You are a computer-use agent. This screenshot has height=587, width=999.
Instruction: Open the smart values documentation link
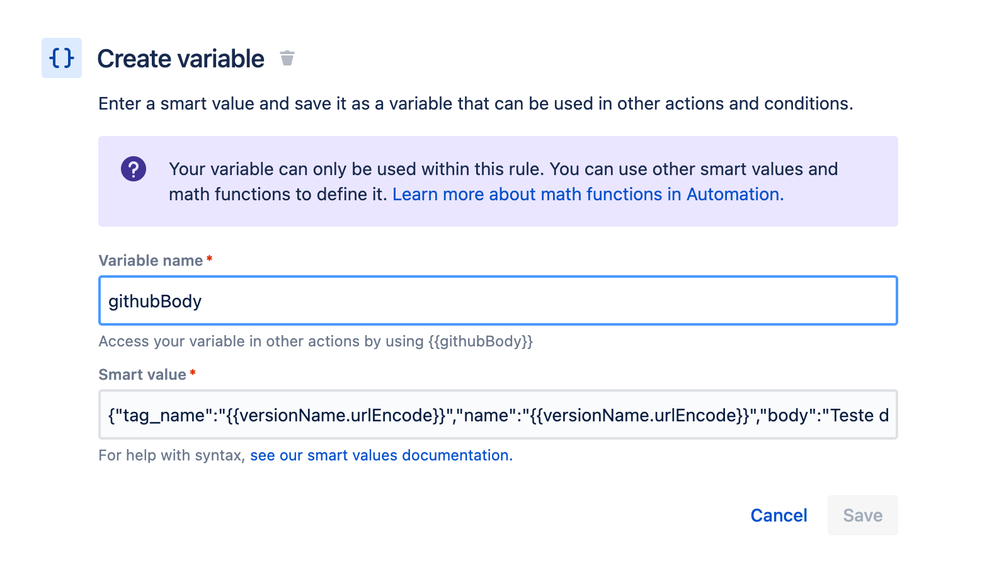point(381,455)
